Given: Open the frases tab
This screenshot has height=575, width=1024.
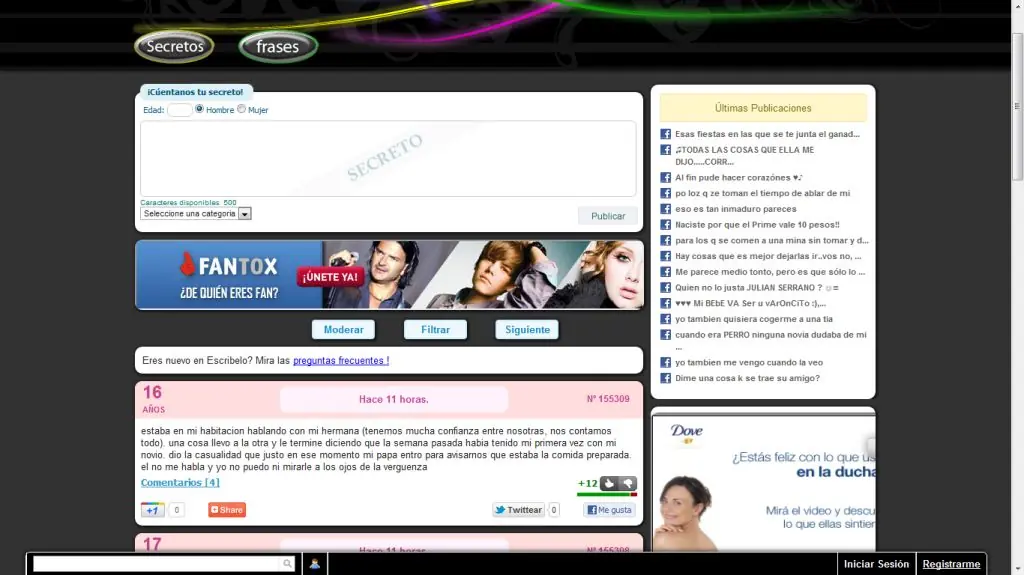Looking at the screenshot, I should tap(278, 46).
